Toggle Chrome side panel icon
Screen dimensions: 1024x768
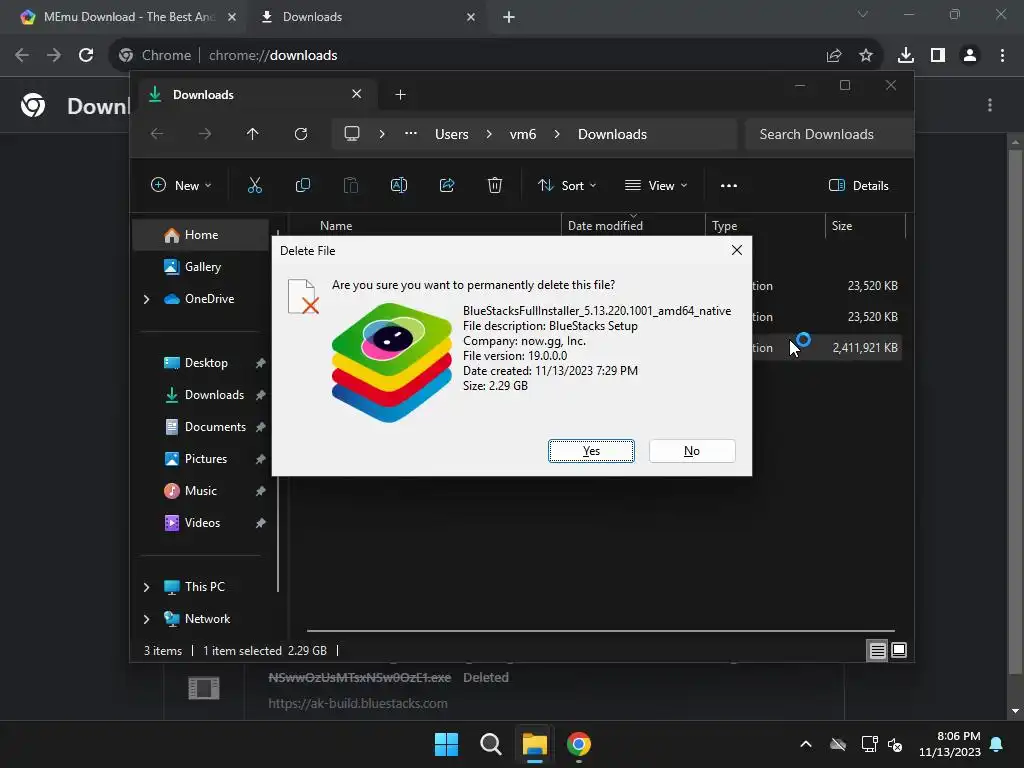(x=938, y=56)
